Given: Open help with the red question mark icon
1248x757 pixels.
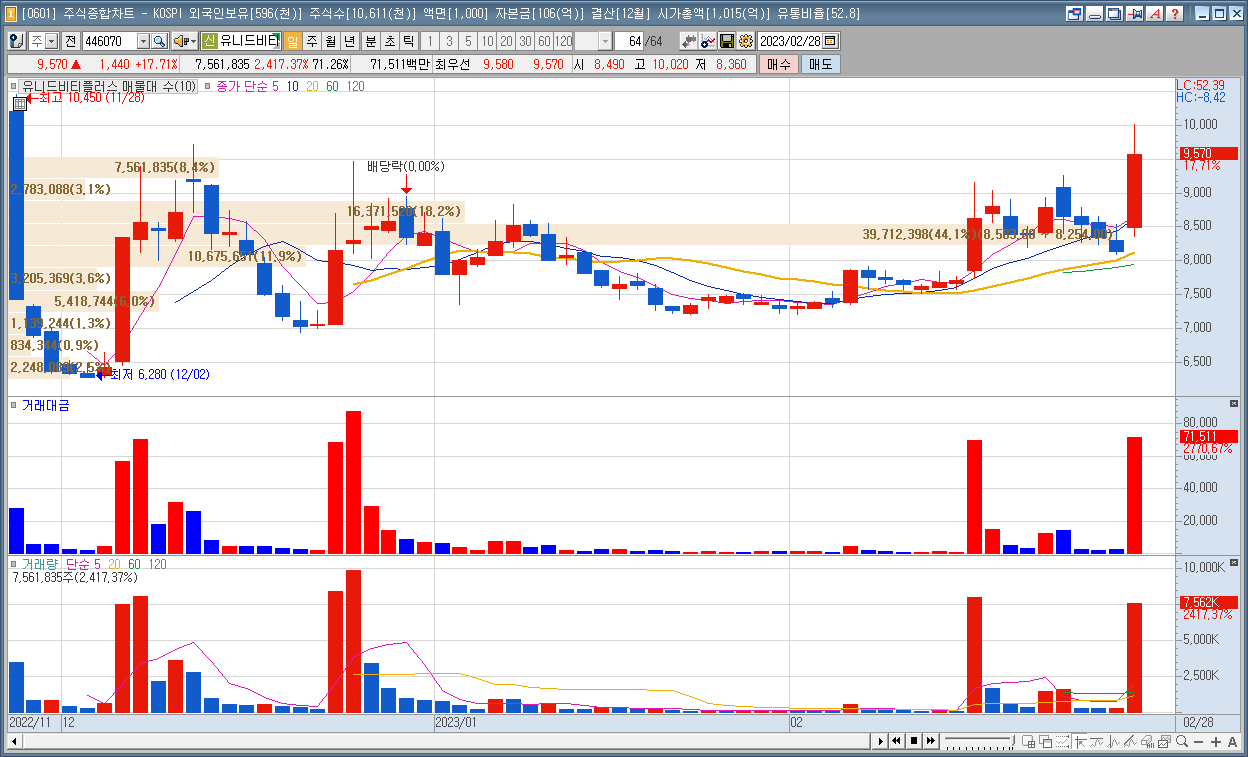Looking at the screenshot, I should point(1175,14).
